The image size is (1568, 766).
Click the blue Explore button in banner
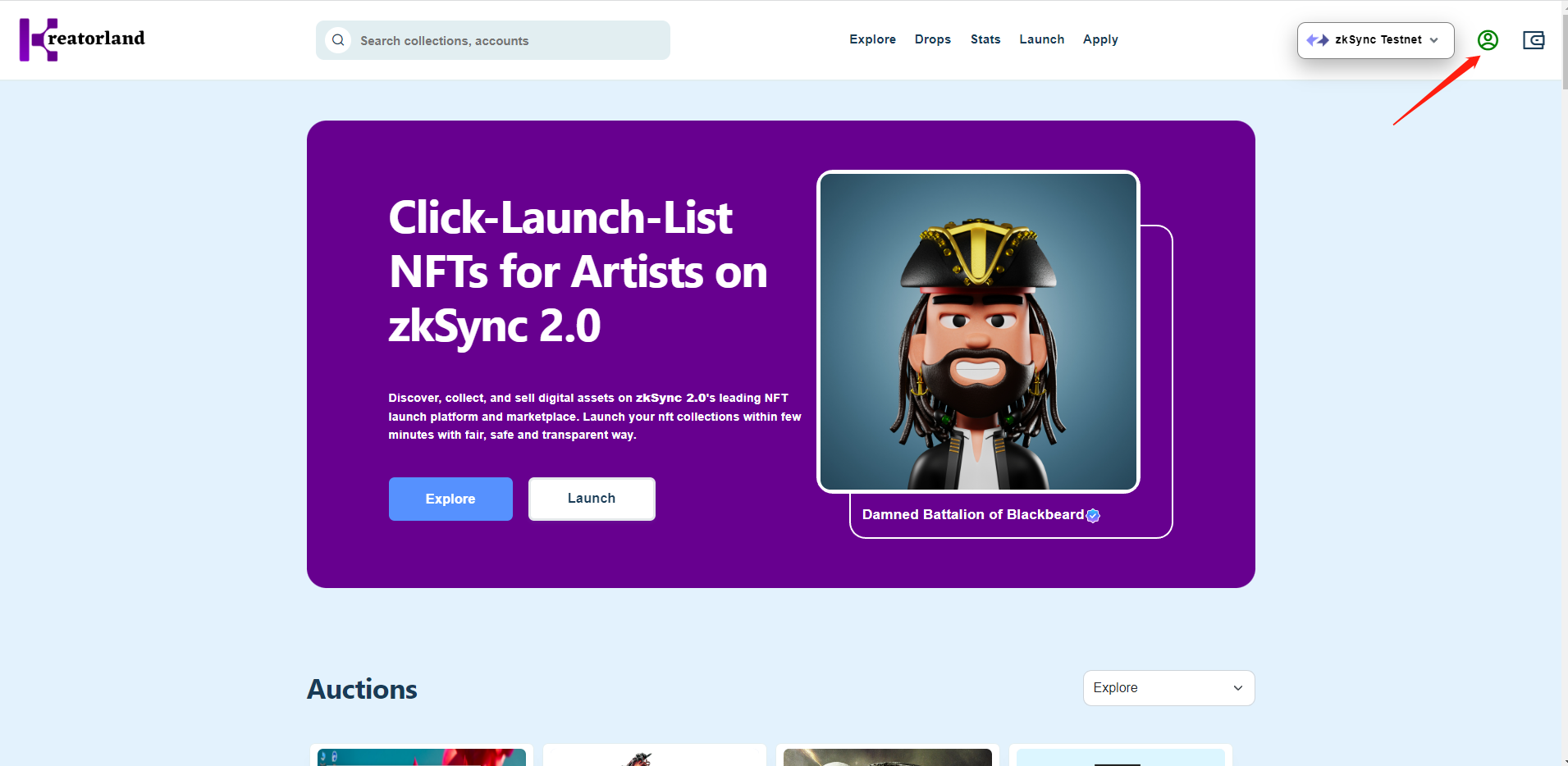click(450, 499)
